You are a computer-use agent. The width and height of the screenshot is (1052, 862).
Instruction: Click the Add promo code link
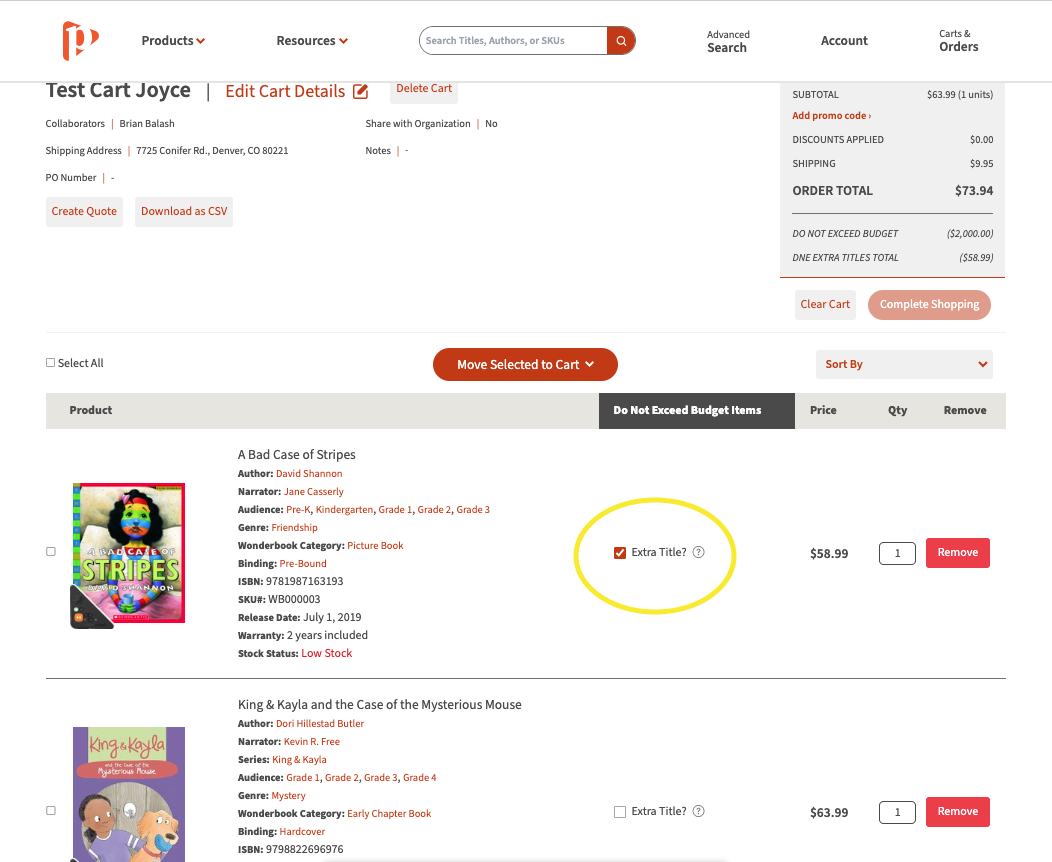pos(831,115)
